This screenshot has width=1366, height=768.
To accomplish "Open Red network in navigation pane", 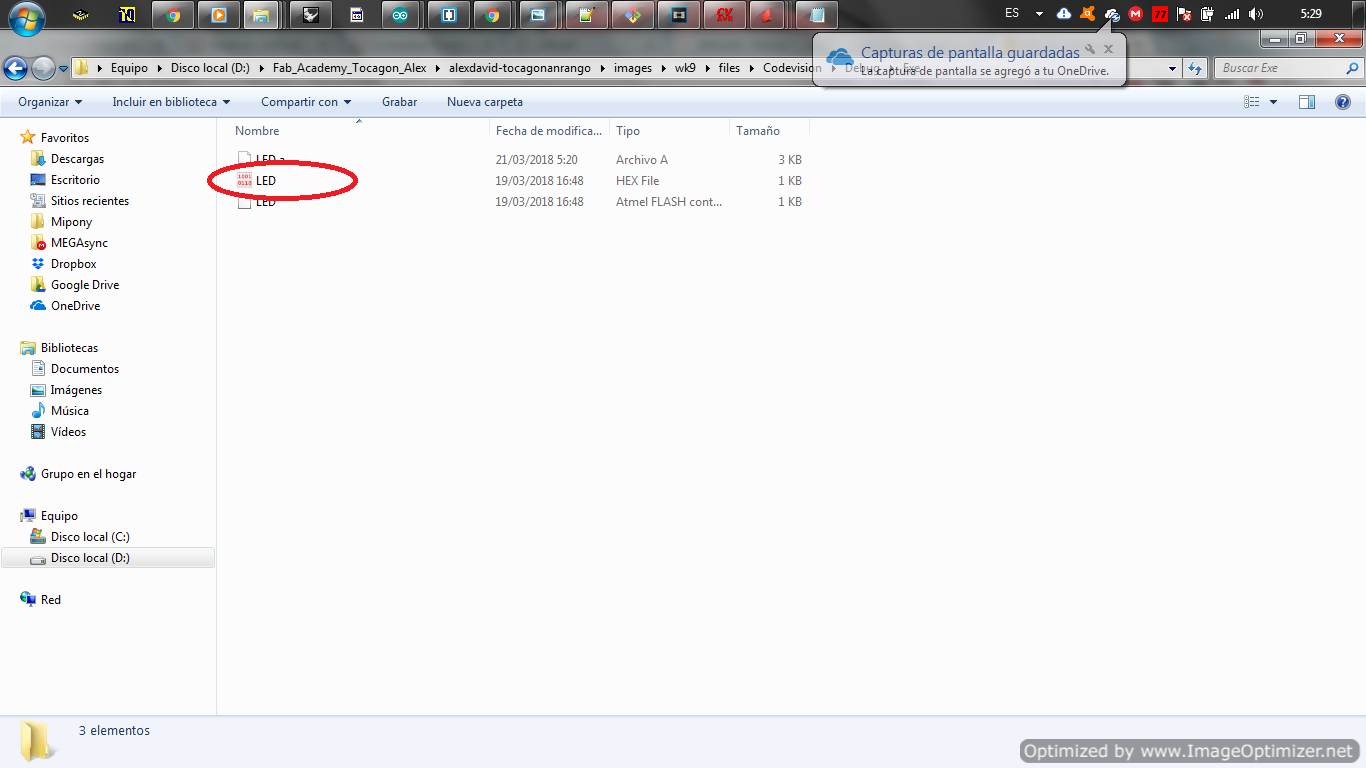I will (x=51, y=600).
